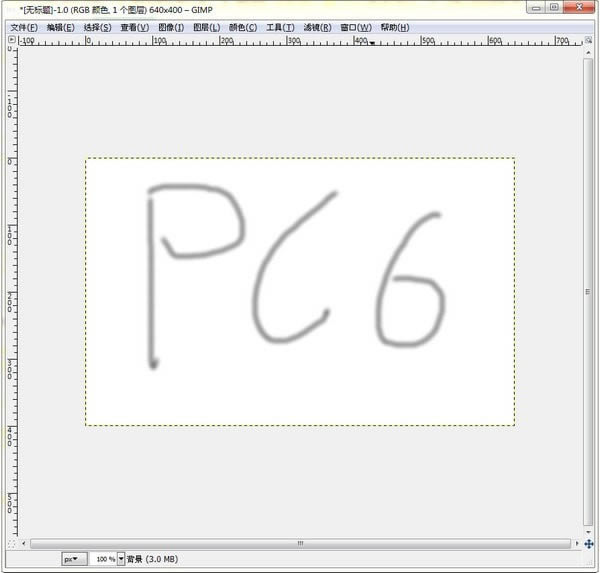Screen dimensions: 600x573
Task: Open the 文件(F) menu
Action: (24, 27)
